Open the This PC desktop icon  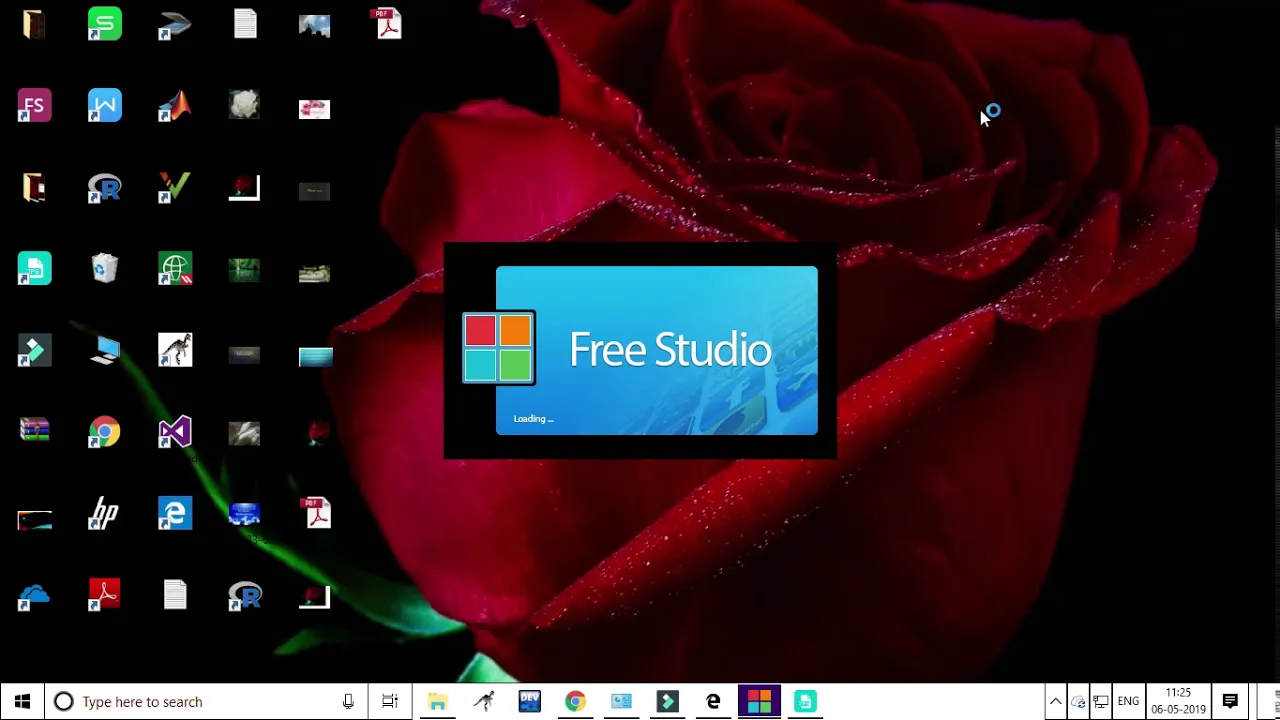coord(105,351)
